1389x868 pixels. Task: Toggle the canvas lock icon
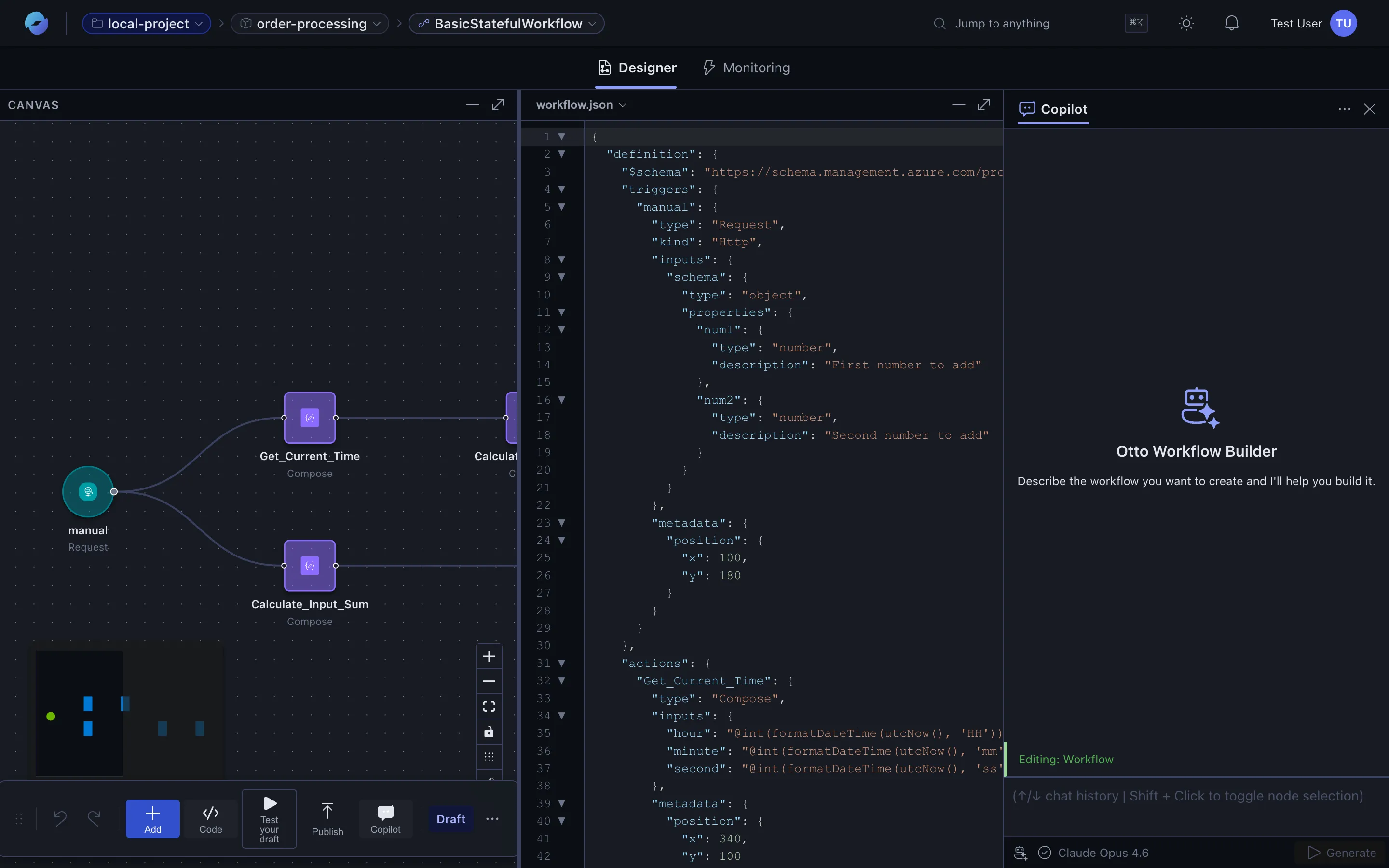click(x=489, y=732)
